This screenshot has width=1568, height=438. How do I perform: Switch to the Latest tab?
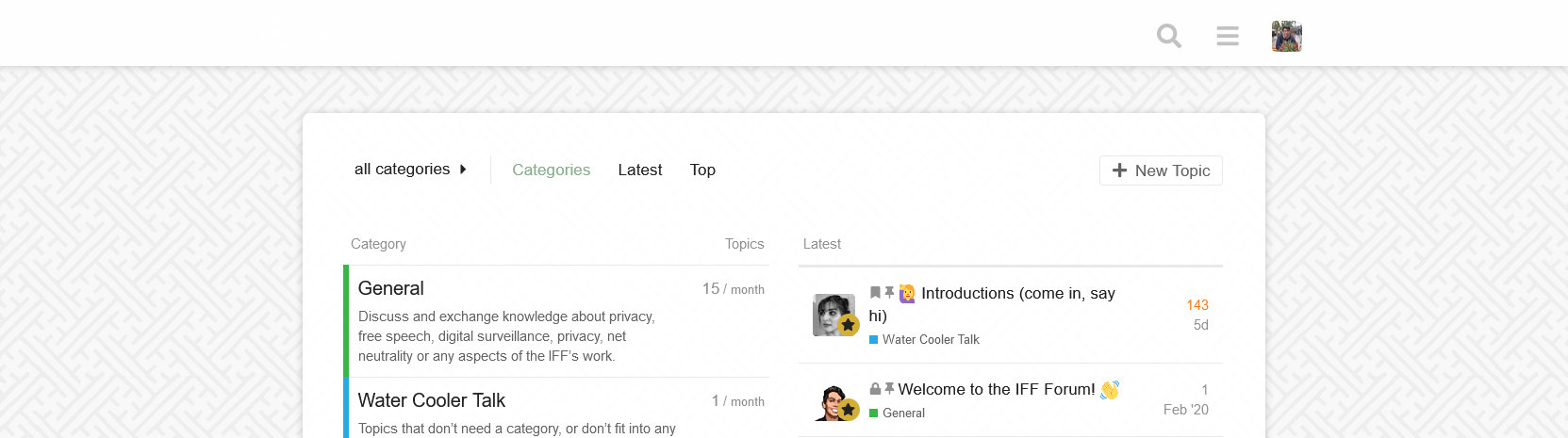639,170
